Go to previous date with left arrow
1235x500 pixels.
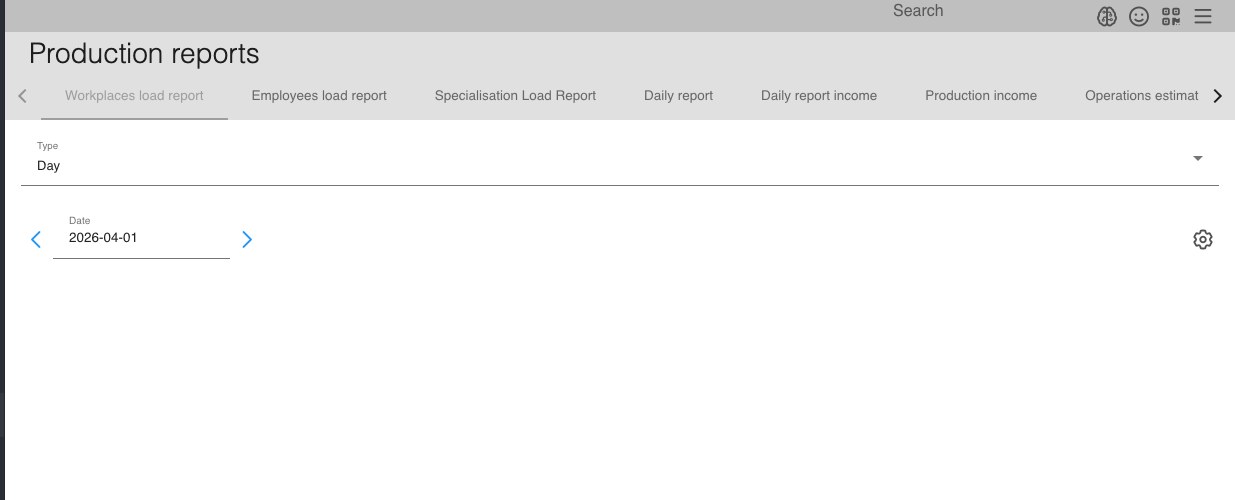(x=36, y=240)
